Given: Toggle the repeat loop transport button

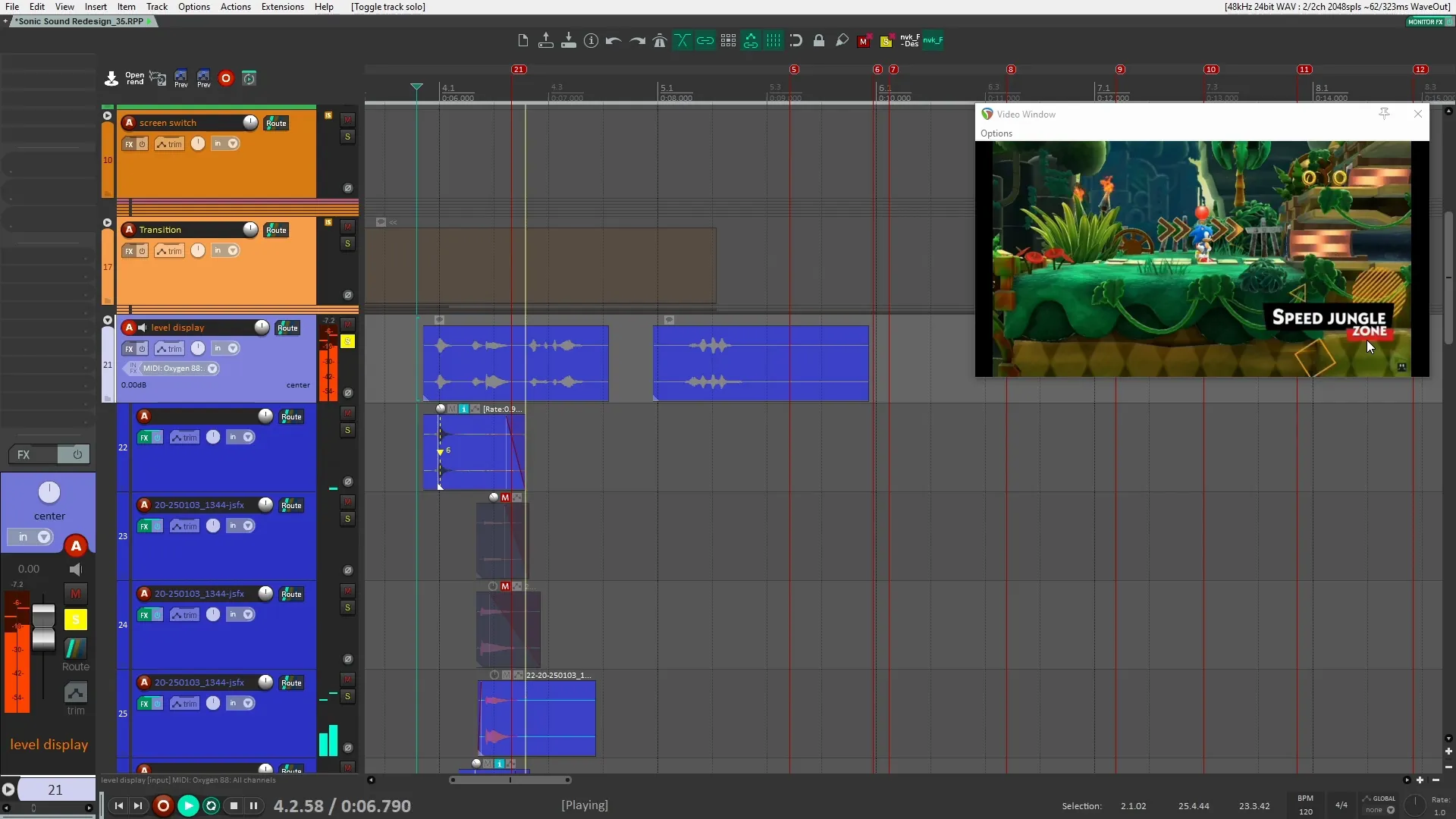Looking at the screenshot, I should [211, 805].
